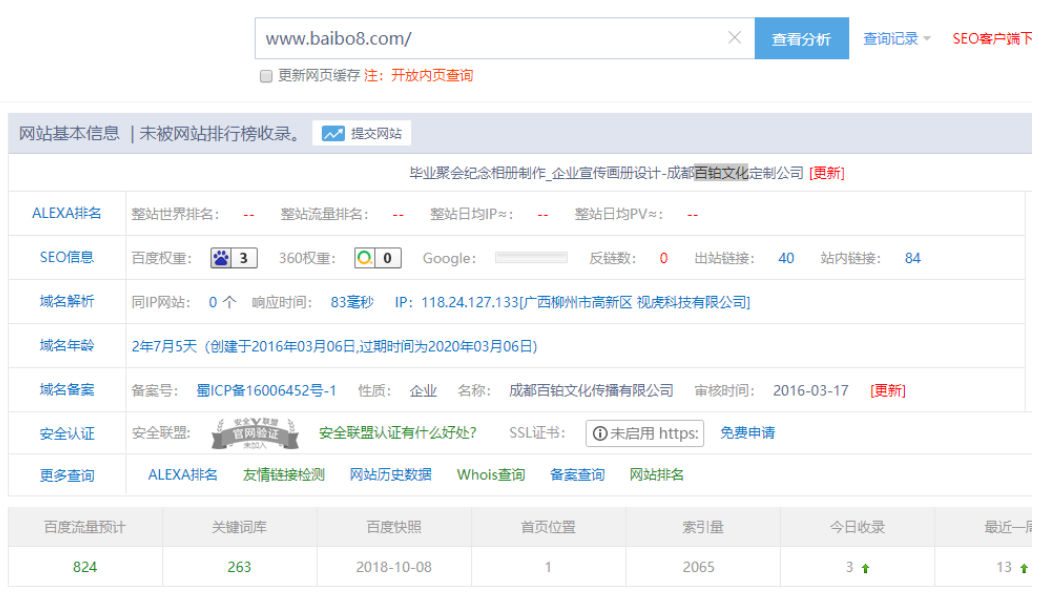Image resolution: width=1037 pixels, height=593 pixels.
Task: Open the ALEXA排名 row header
Action: click(67, 213)
